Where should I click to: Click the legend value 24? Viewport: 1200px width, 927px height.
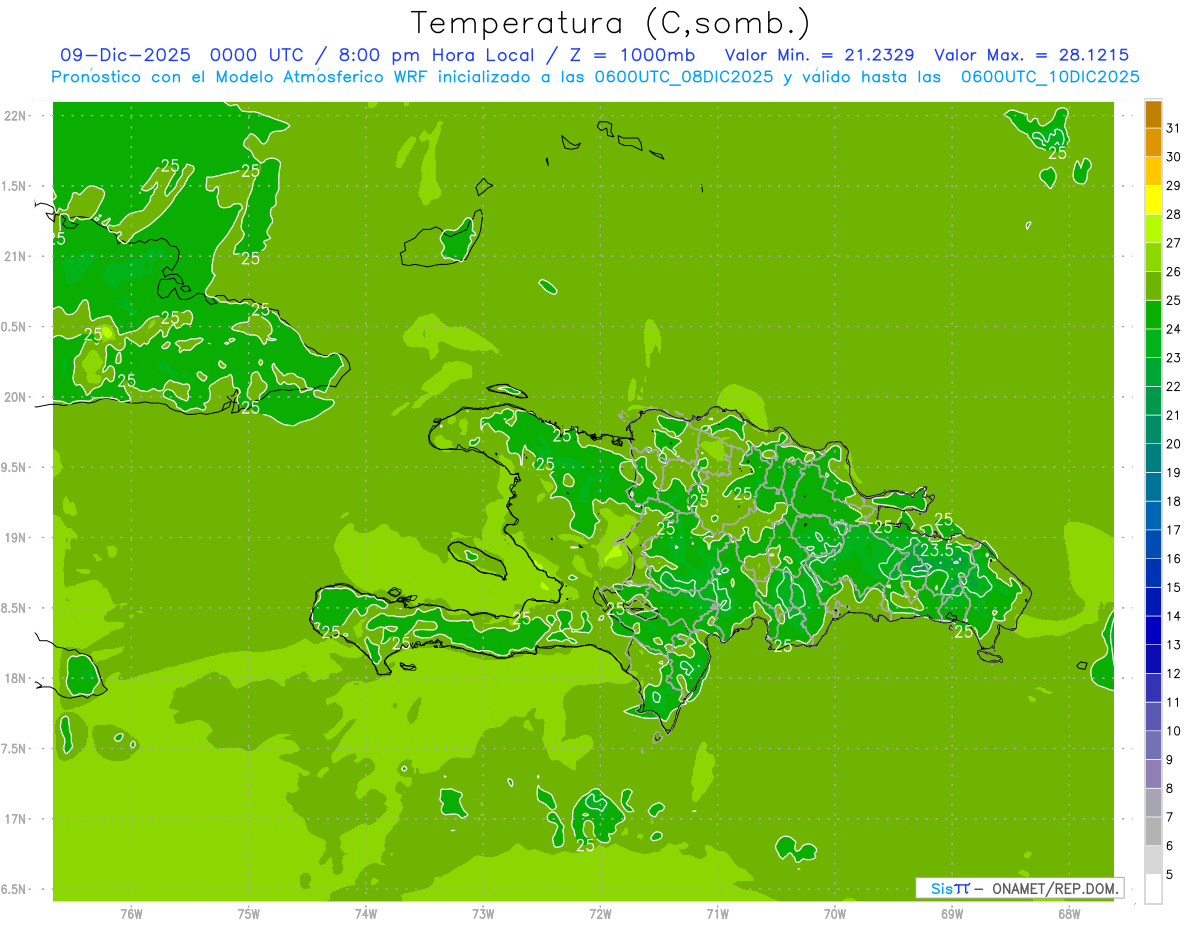point(1173,329)
